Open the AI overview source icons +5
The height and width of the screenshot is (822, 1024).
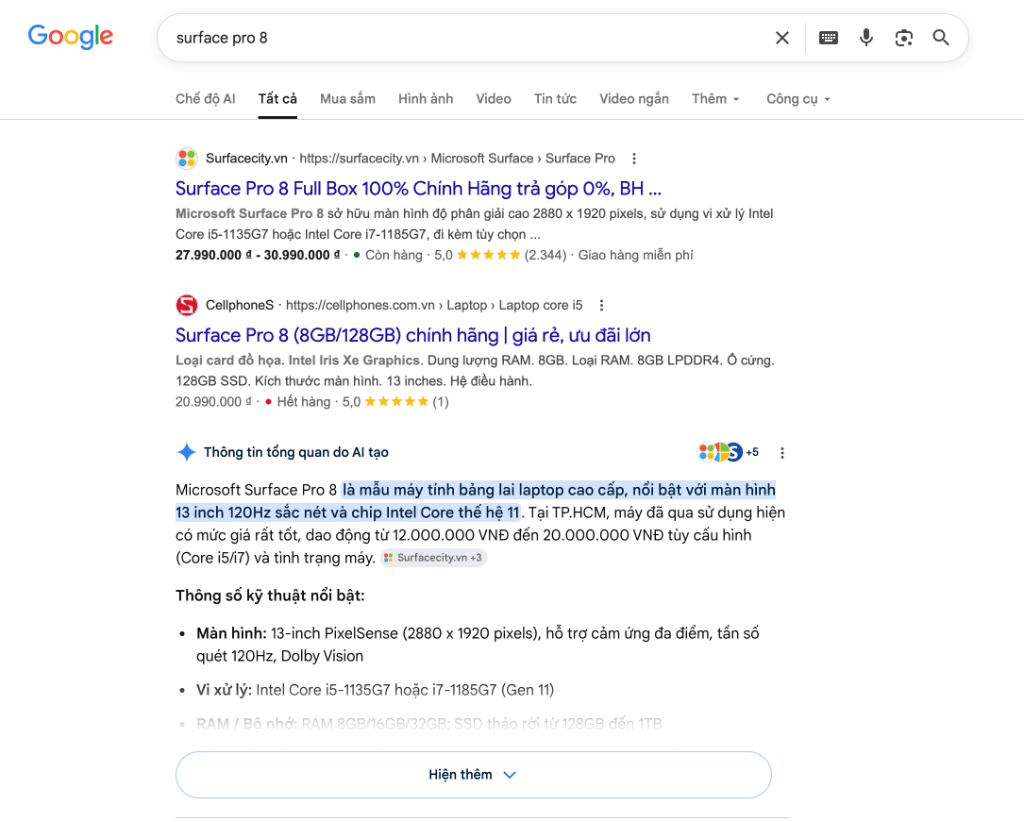point(728,452)
